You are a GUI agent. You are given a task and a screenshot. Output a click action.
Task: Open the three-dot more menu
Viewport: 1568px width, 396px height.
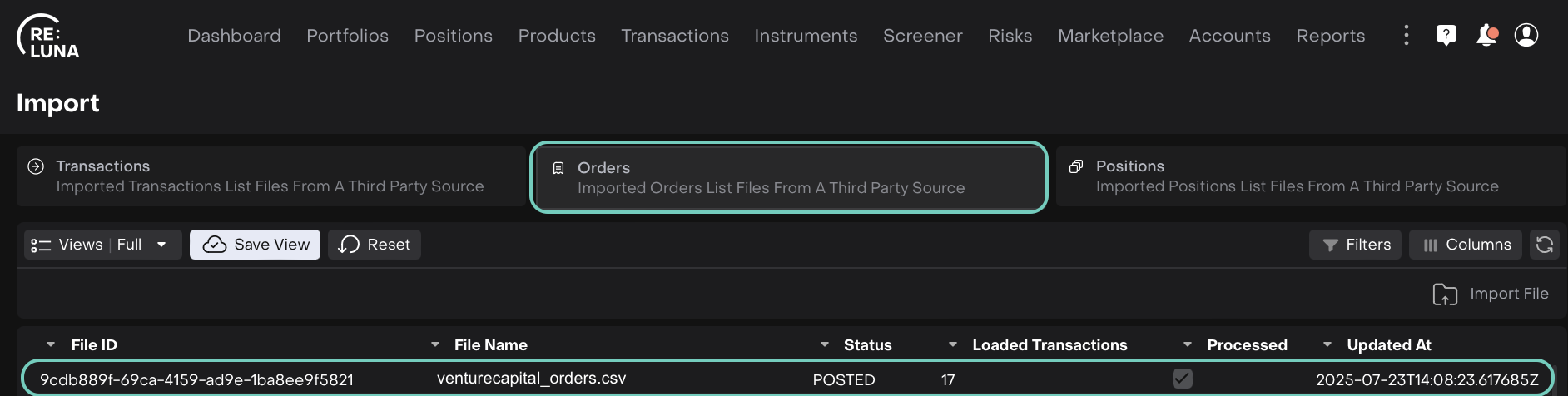pyautogui.click(x=1407, y=35)
